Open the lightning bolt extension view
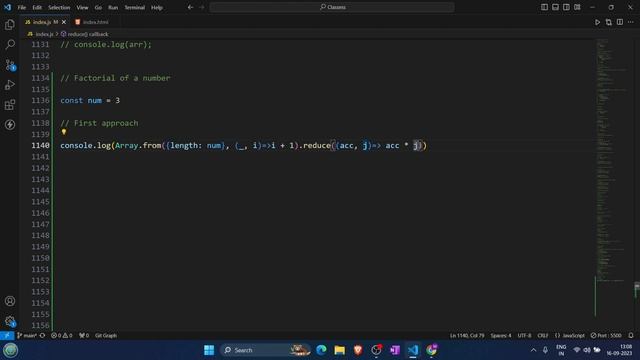Viewport: 640px width, 360px height. (10, 124)
